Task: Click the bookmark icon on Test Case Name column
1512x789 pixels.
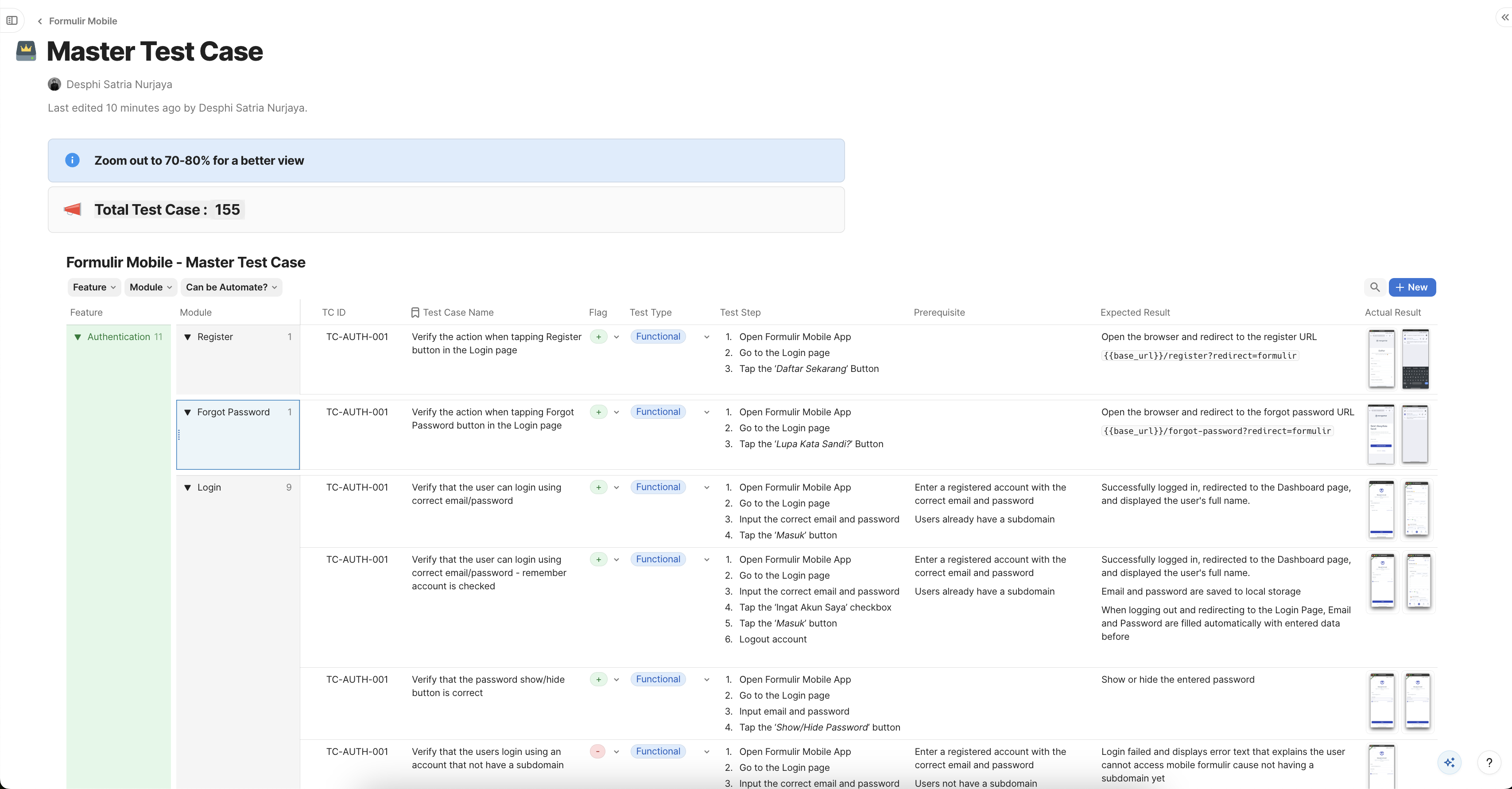Action: 415,313
